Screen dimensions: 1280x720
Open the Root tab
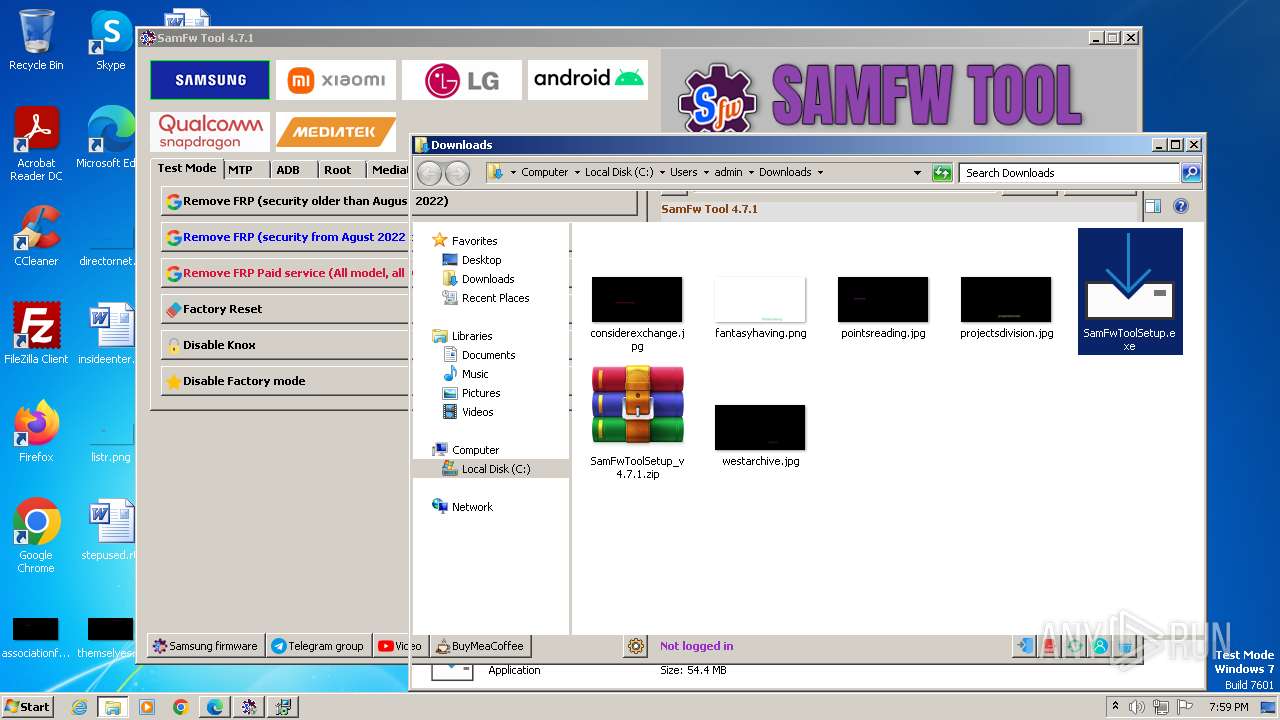(x=342, y=169)
